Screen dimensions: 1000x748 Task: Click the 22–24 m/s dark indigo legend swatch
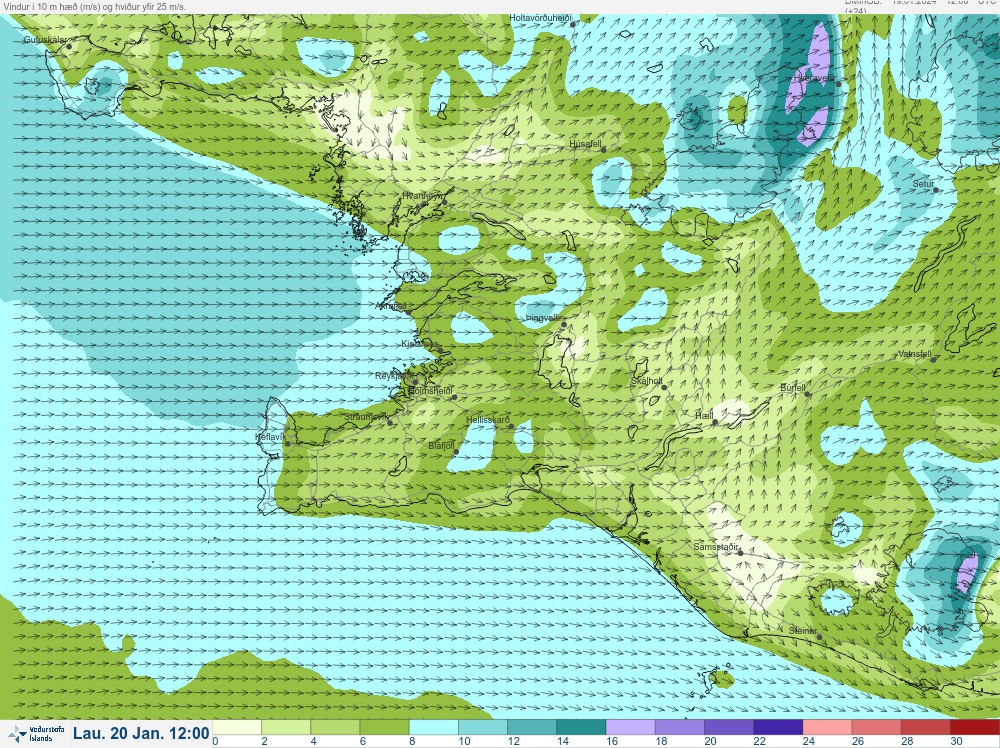(777, 728)
